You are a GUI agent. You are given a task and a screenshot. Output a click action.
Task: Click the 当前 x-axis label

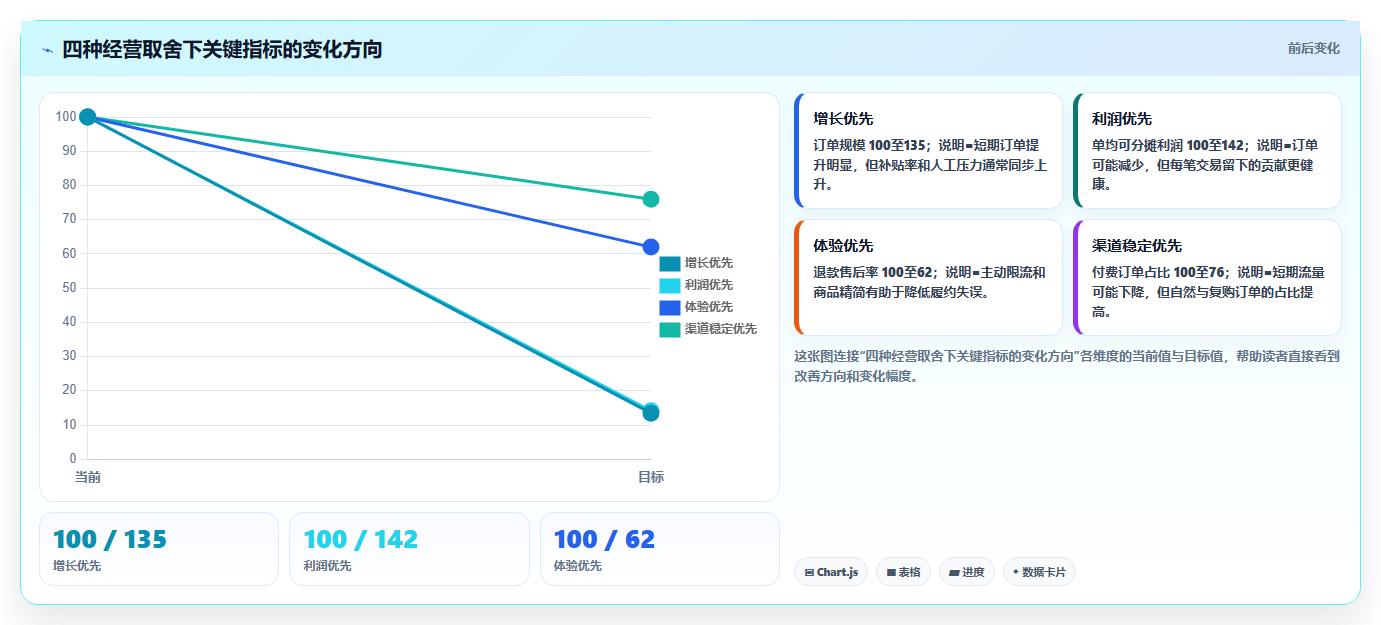(x=88, y=478)
